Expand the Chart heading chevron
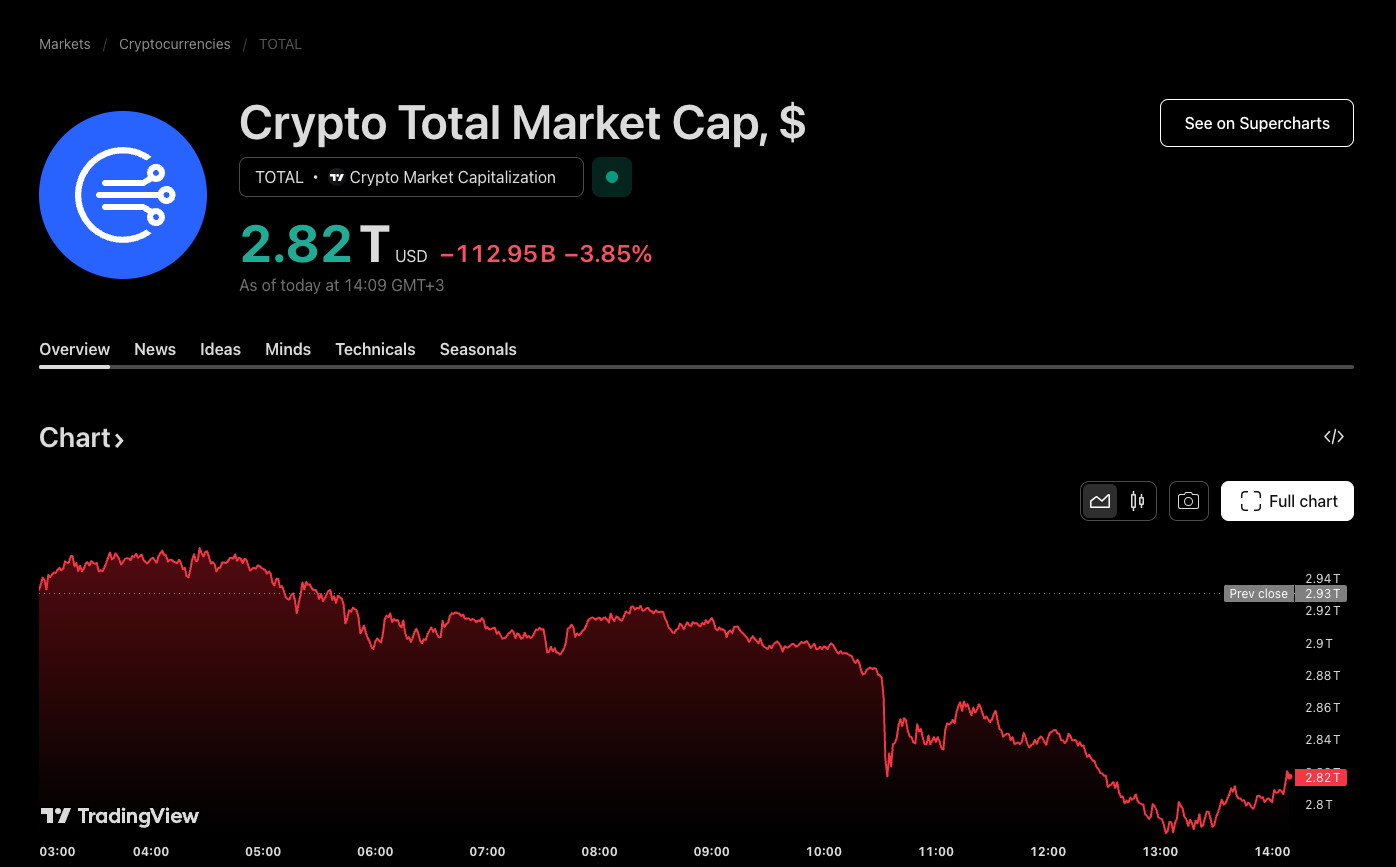 click(x=119, y=439)
